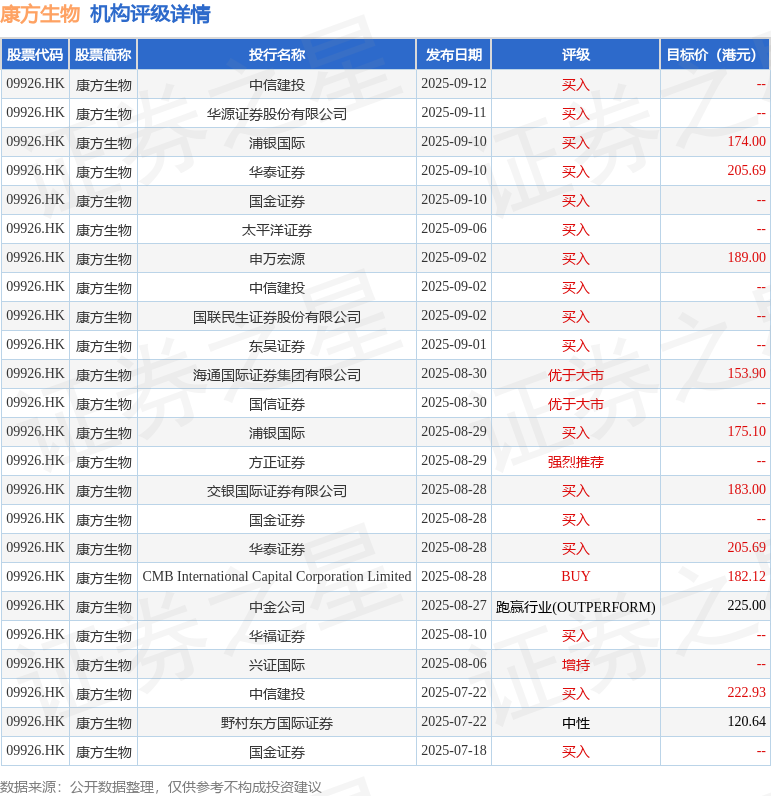Click the date 2025-09-11

(454, 113)
